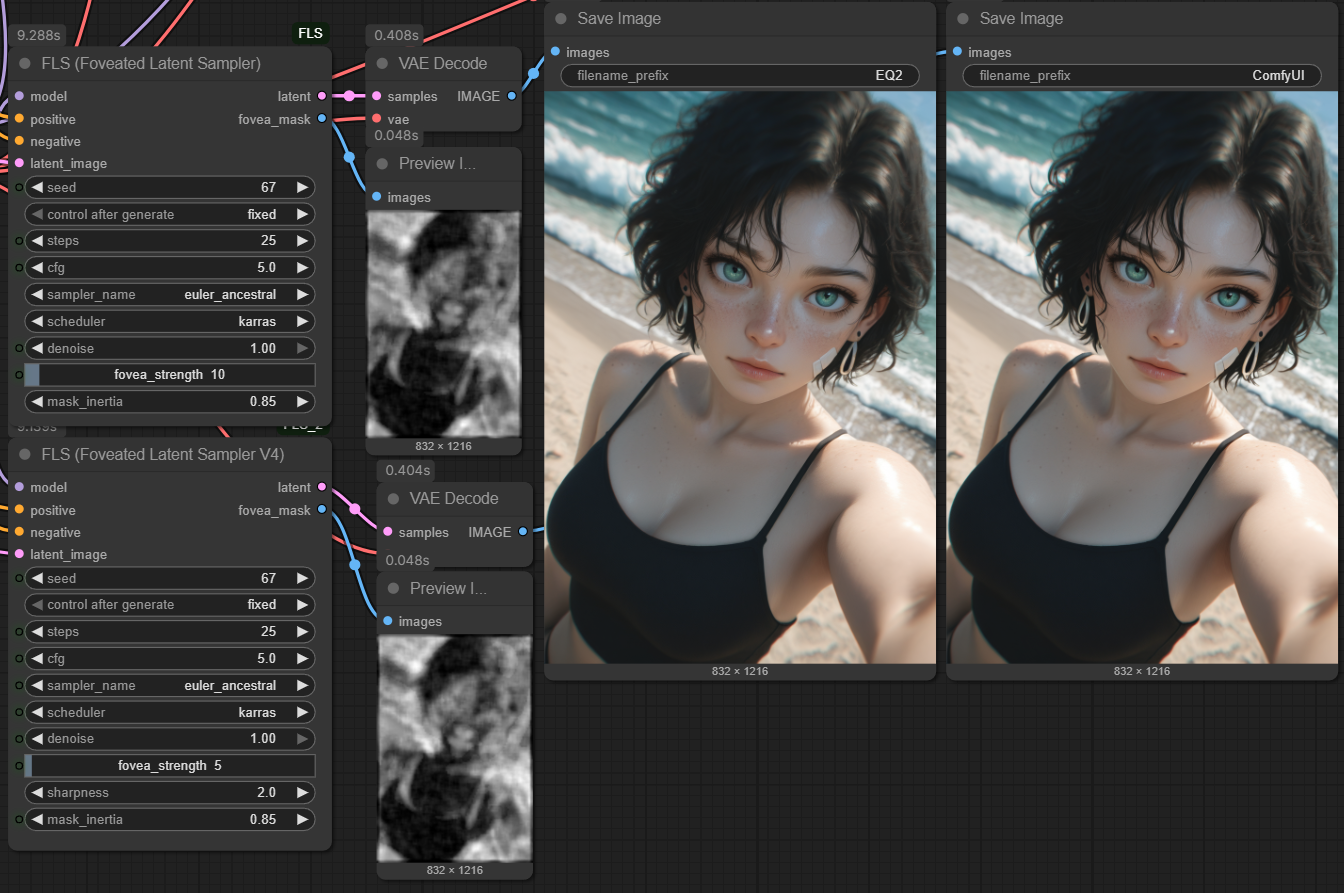Image resolution: width=1344 pixels, height=893 pixels.
Task: Click the collapse dot on the bottom VAE Decode node
Action: [393, 499]
